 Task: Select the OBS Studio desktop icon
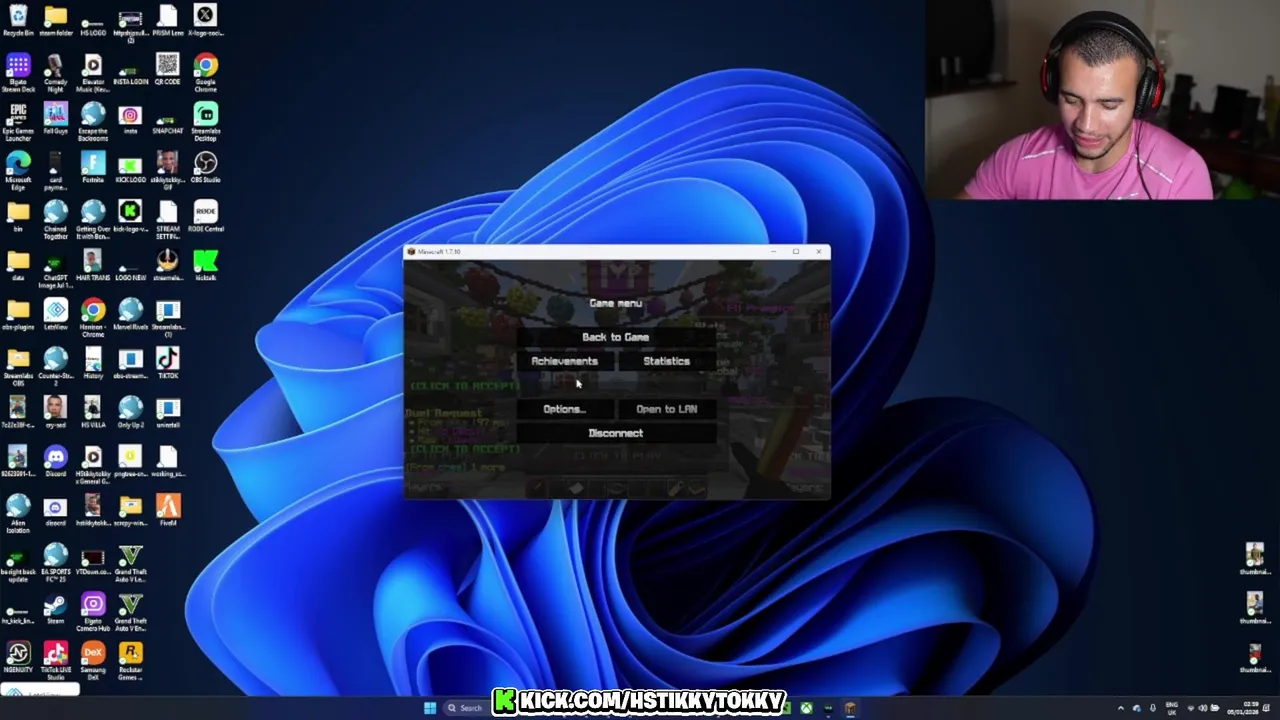(205, 168)
